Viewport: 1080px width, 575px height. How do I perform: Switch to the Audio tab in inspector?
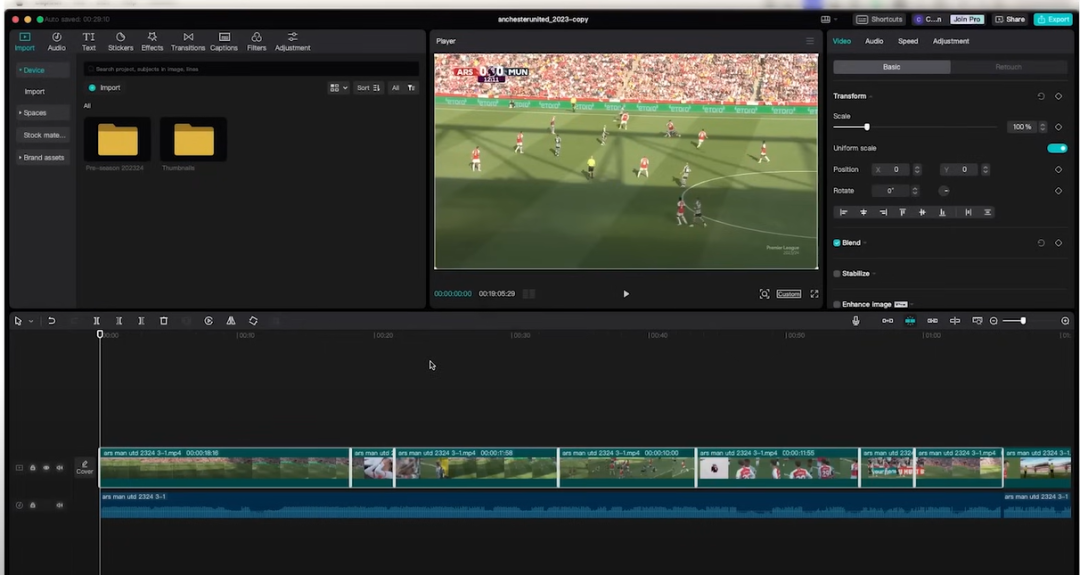(x=874, y=41)
